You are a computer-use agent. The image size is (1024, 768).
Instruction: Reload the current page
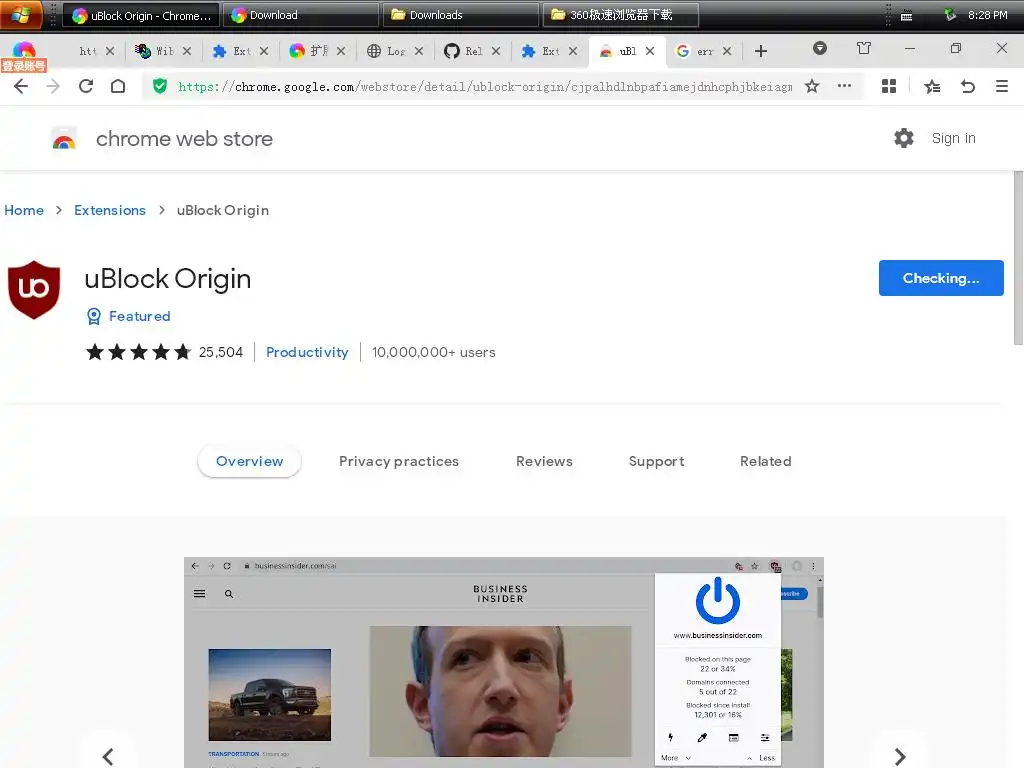pos(86,86)
